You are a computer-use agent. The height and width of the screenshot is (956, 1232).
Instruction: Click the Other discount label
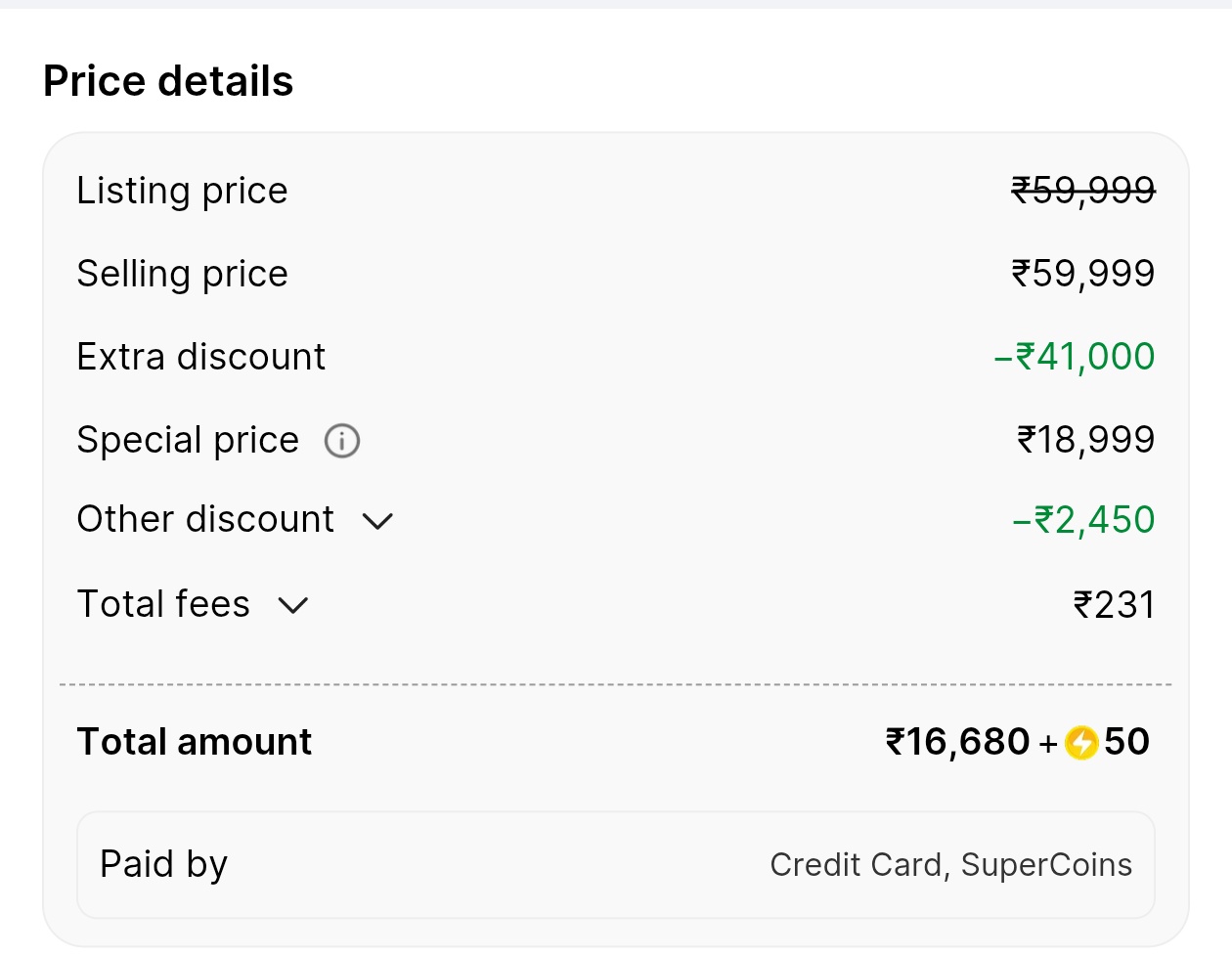(205, 520)
